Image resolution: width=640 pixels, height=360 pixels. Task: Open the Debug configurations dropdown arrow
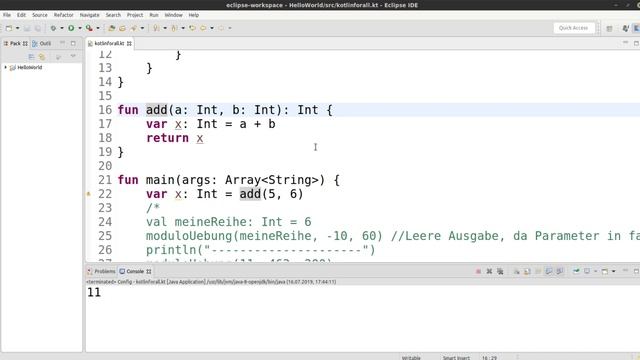point(62,28)
